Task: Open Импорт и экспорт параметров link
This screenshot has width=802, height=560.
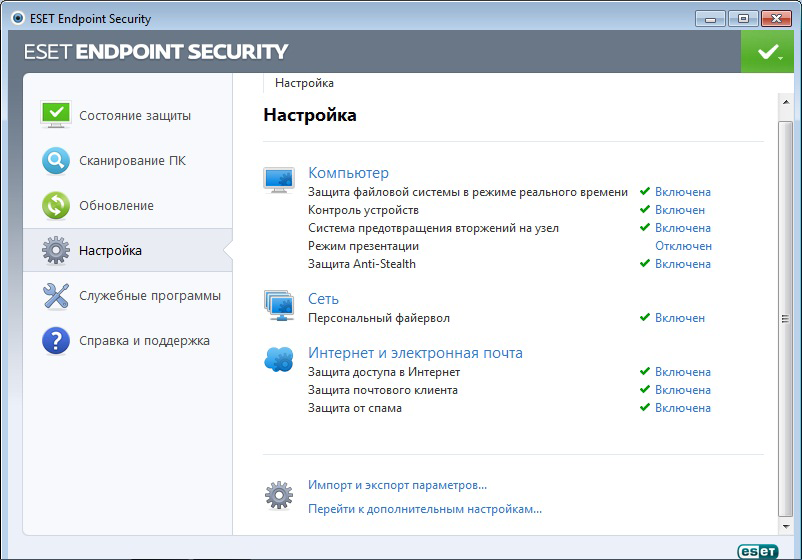Action: coord(397,485)
